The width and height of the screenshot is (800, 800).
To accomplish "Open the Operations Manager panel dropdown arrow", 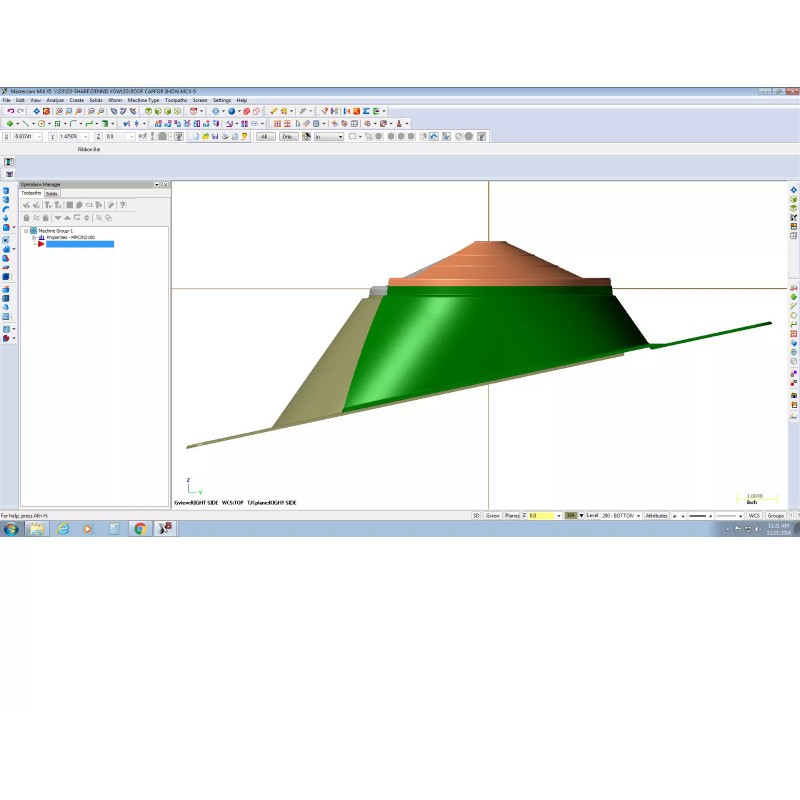I will click(157, 184).
